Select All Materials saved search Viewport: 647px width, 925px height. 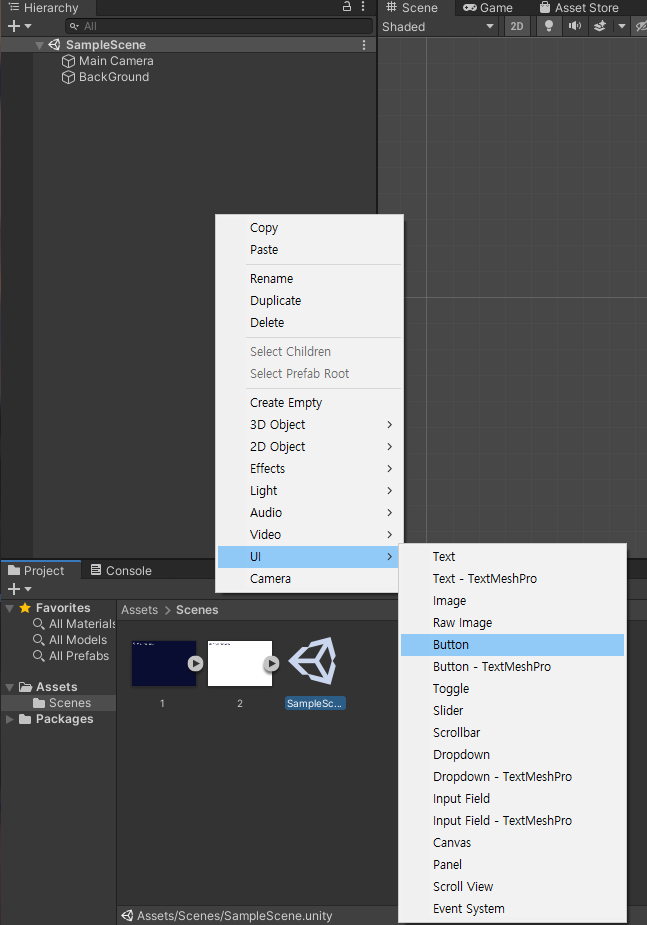74,624
